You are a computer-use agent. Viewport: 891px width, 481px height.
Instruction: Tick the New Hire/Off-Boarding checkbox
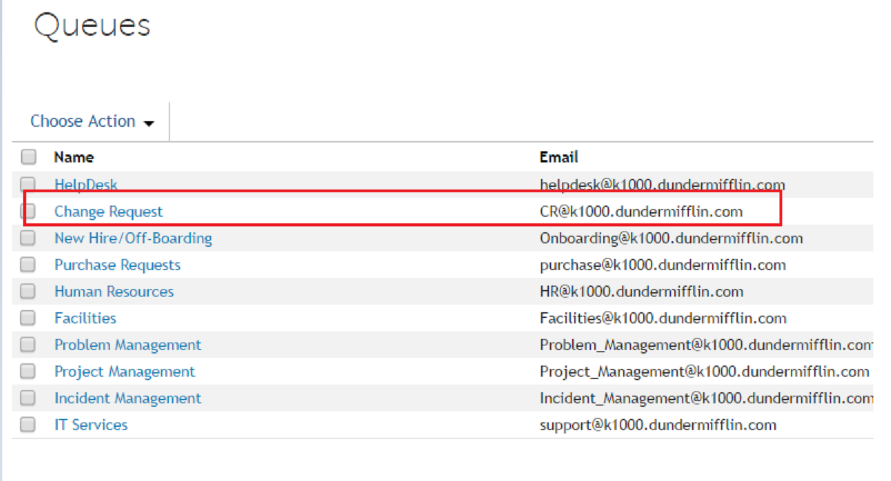coord(29,238)
